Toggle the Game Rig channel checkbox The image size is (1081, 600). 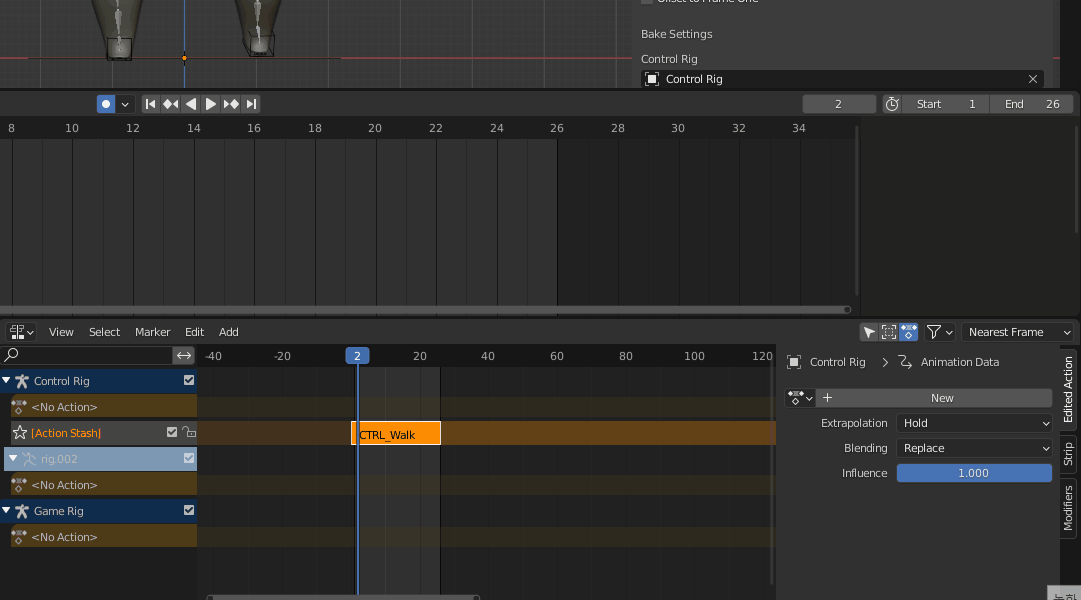[189, 510]
